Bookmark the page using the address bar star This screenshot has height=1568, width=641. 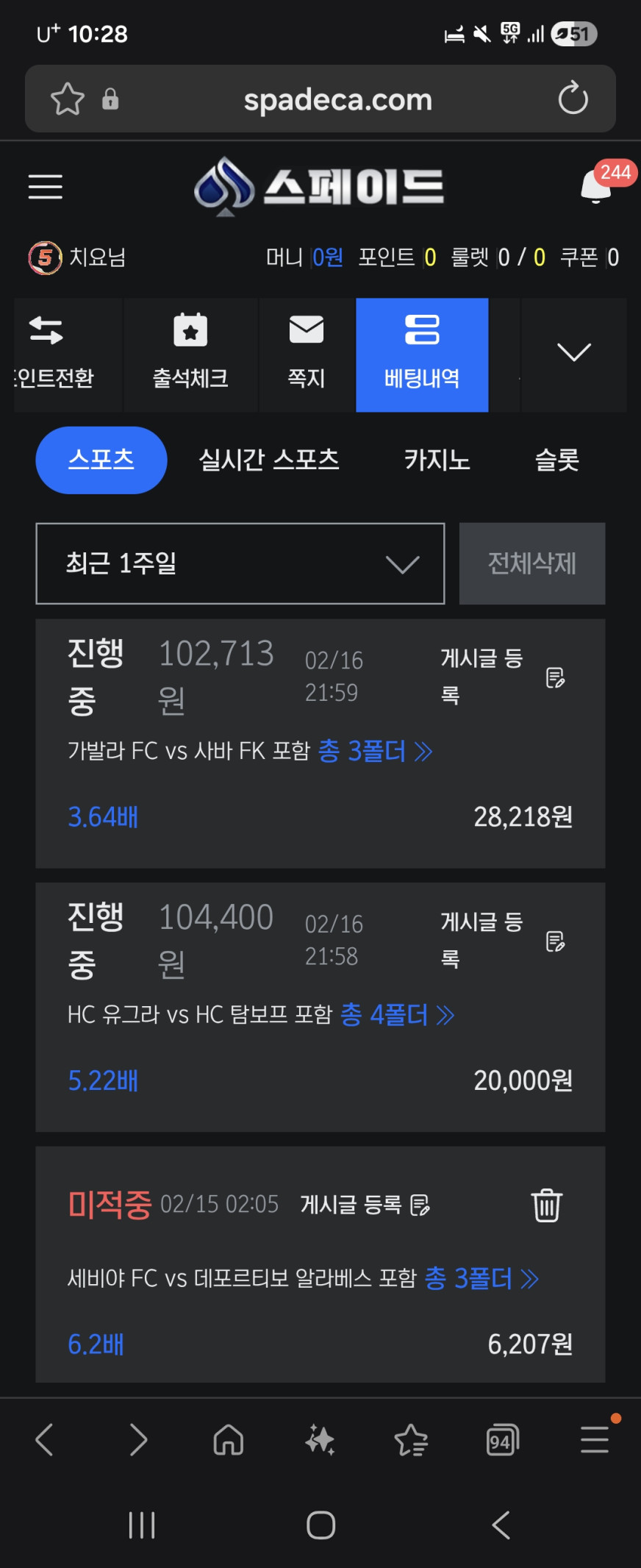click(68, 99)
